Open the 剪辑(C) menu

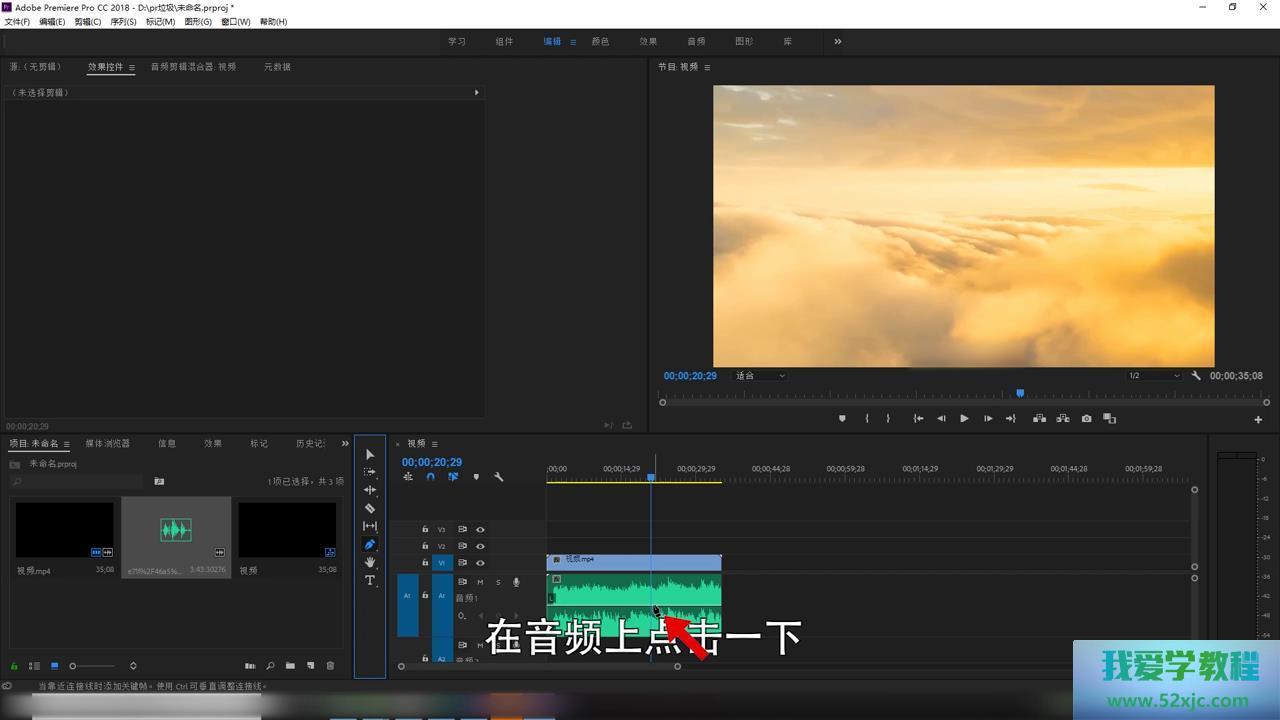coord(88,22)
